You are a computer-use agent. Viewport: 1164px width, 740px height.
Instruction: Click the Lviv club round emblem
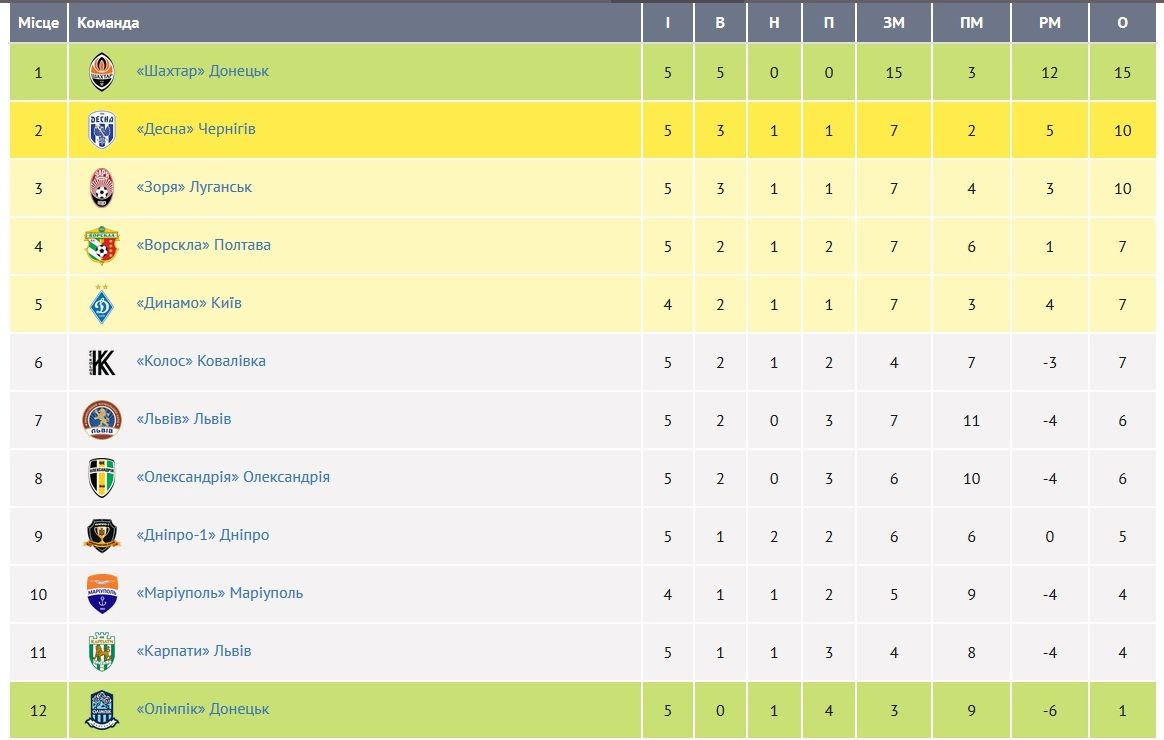[x=102, y=420]
